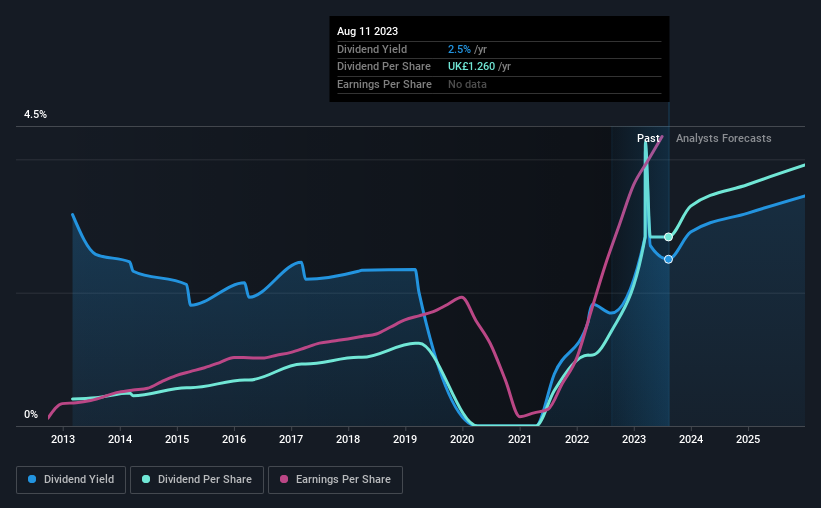Click the blue Dividend Yield legend dot
Viewport: 821px width, 508px height.
point(32,479)
